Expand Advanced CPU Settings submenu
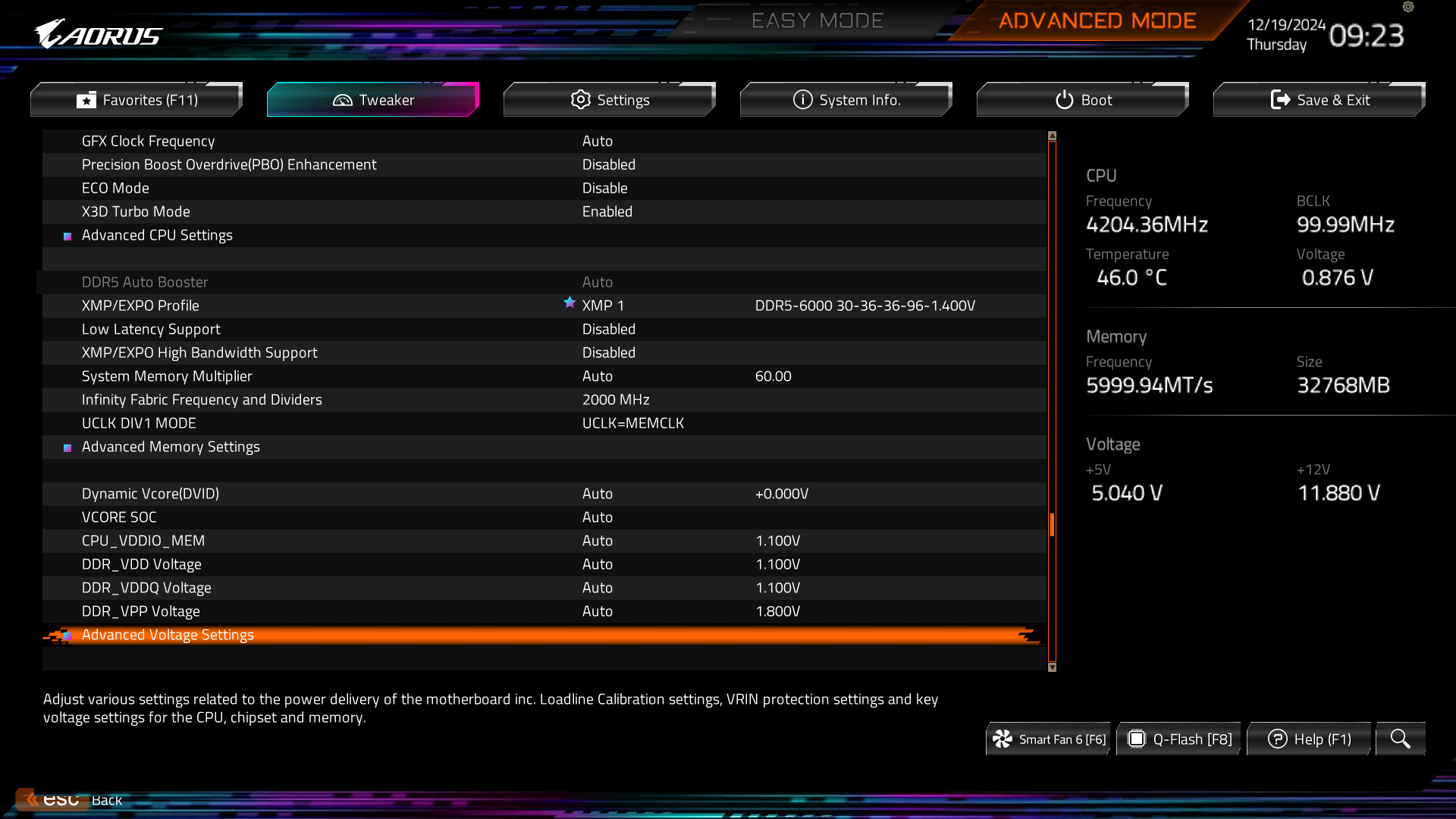The width and height of the screenshot is (1456, 819). 157,235
